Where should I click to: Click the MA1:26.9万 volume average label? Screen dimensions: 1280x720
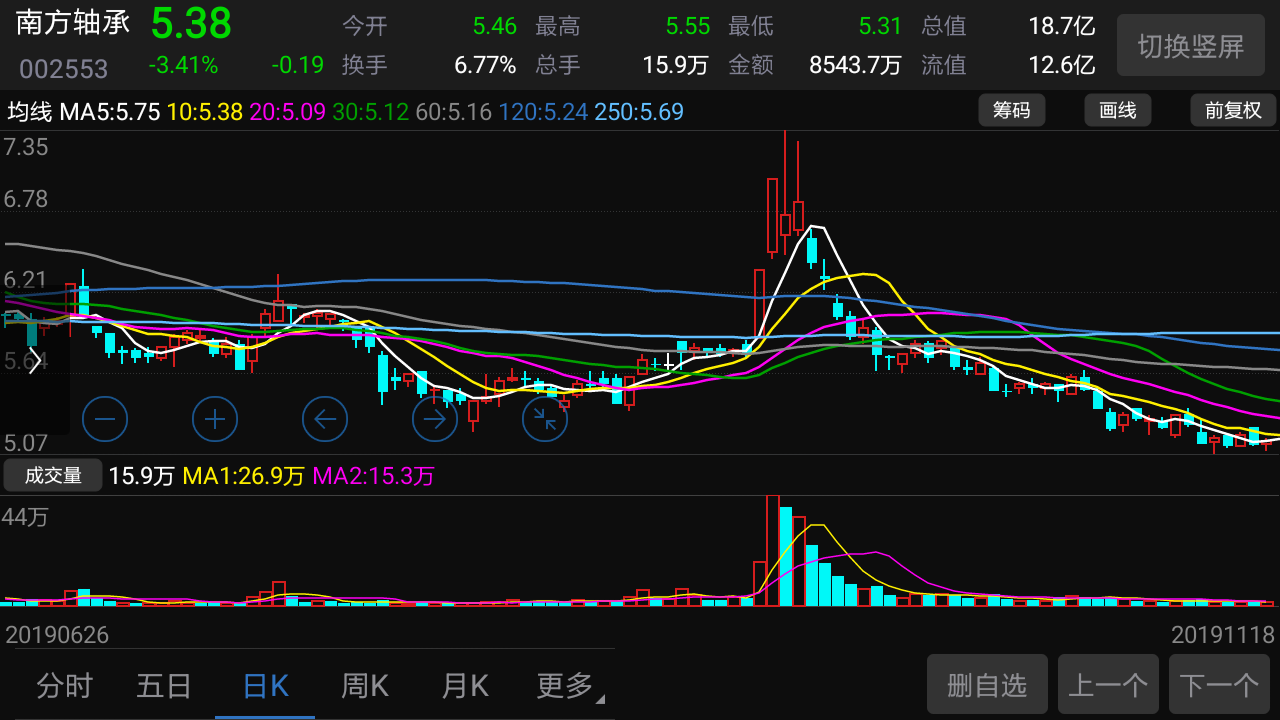pyautogui.click(x=243, y=476)
